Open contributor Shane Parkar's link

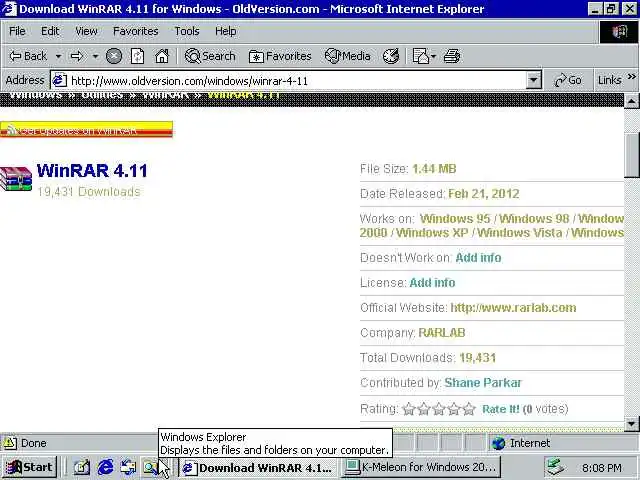(483, 382)
